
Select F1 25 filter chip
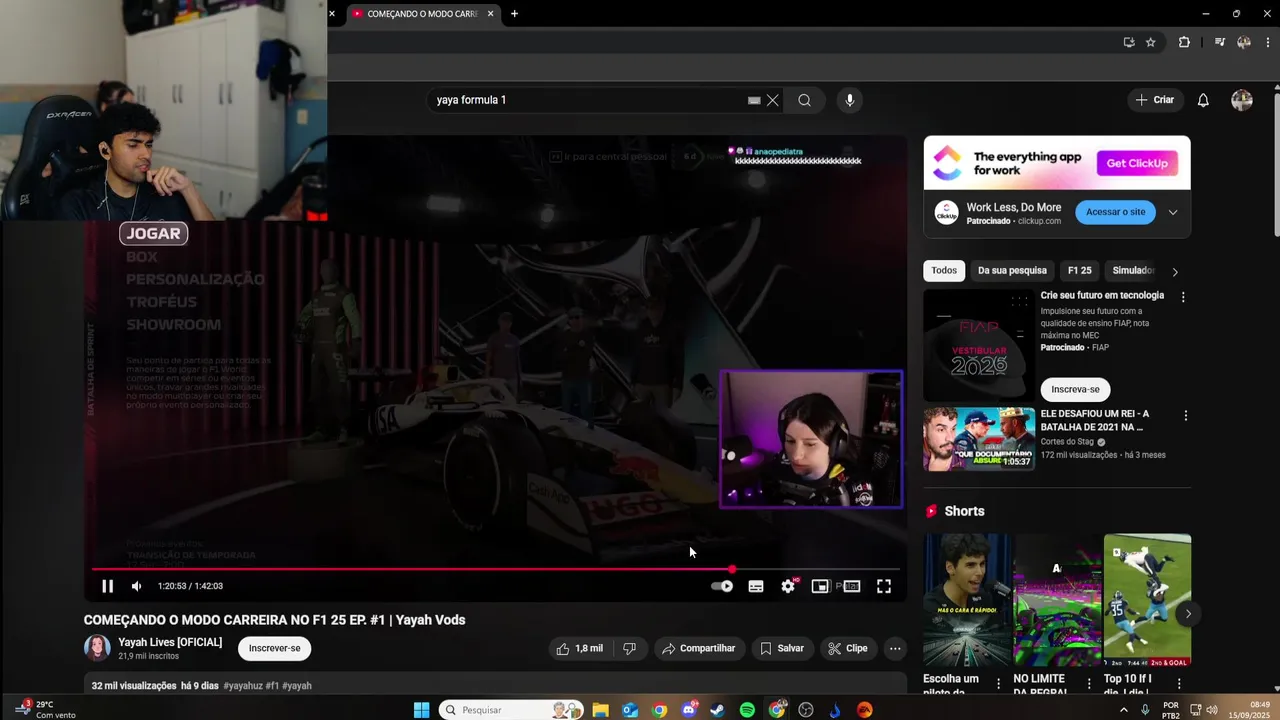coord(1080,270)
